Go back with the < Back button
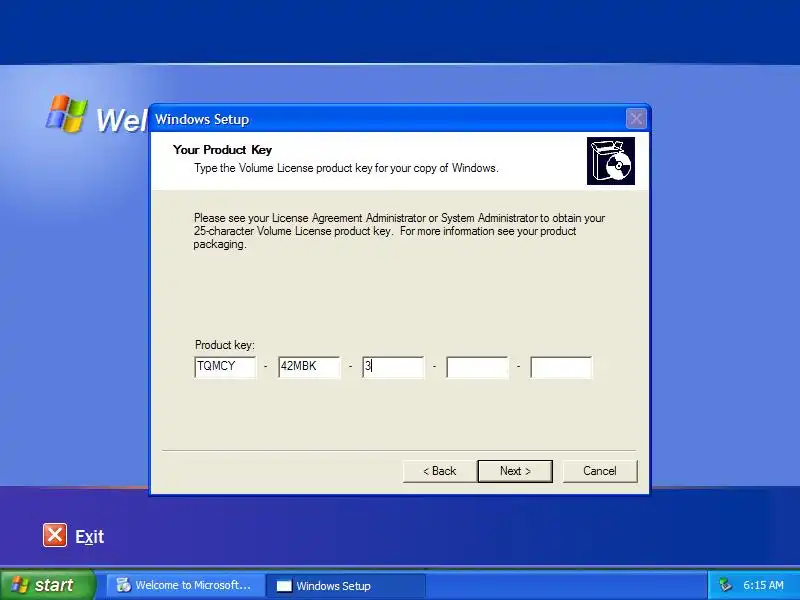The width and height of the screenshot is (800, 600). 439,471
